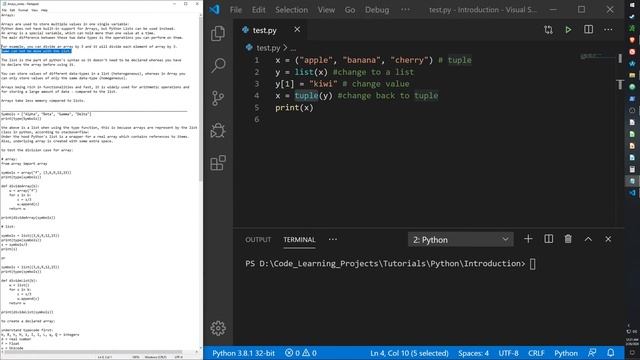Close the terminal panel

[x=608, y=239]
